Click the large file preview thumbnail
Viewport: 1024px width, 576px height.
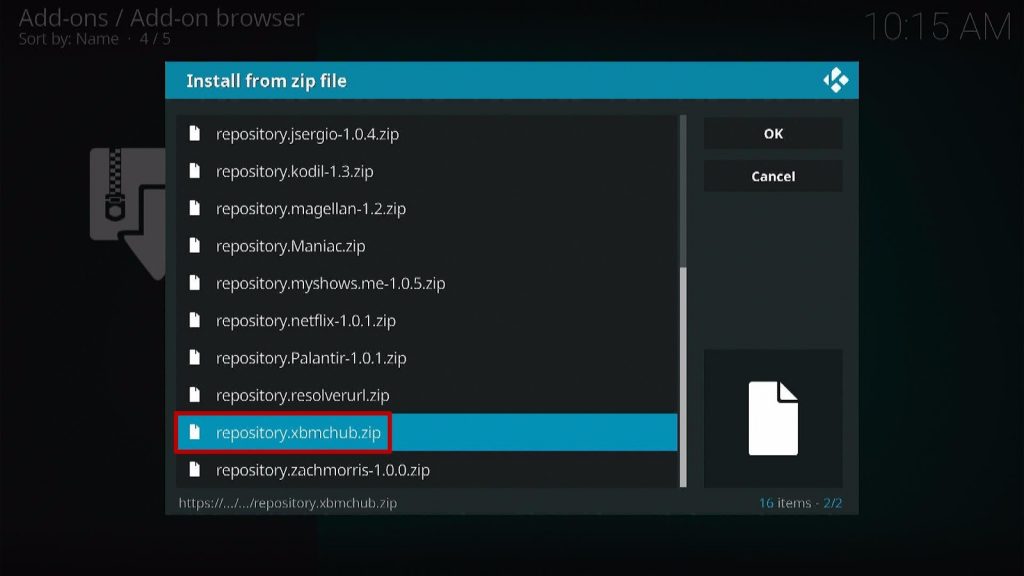pyautogui.click(x=773, y=419)
